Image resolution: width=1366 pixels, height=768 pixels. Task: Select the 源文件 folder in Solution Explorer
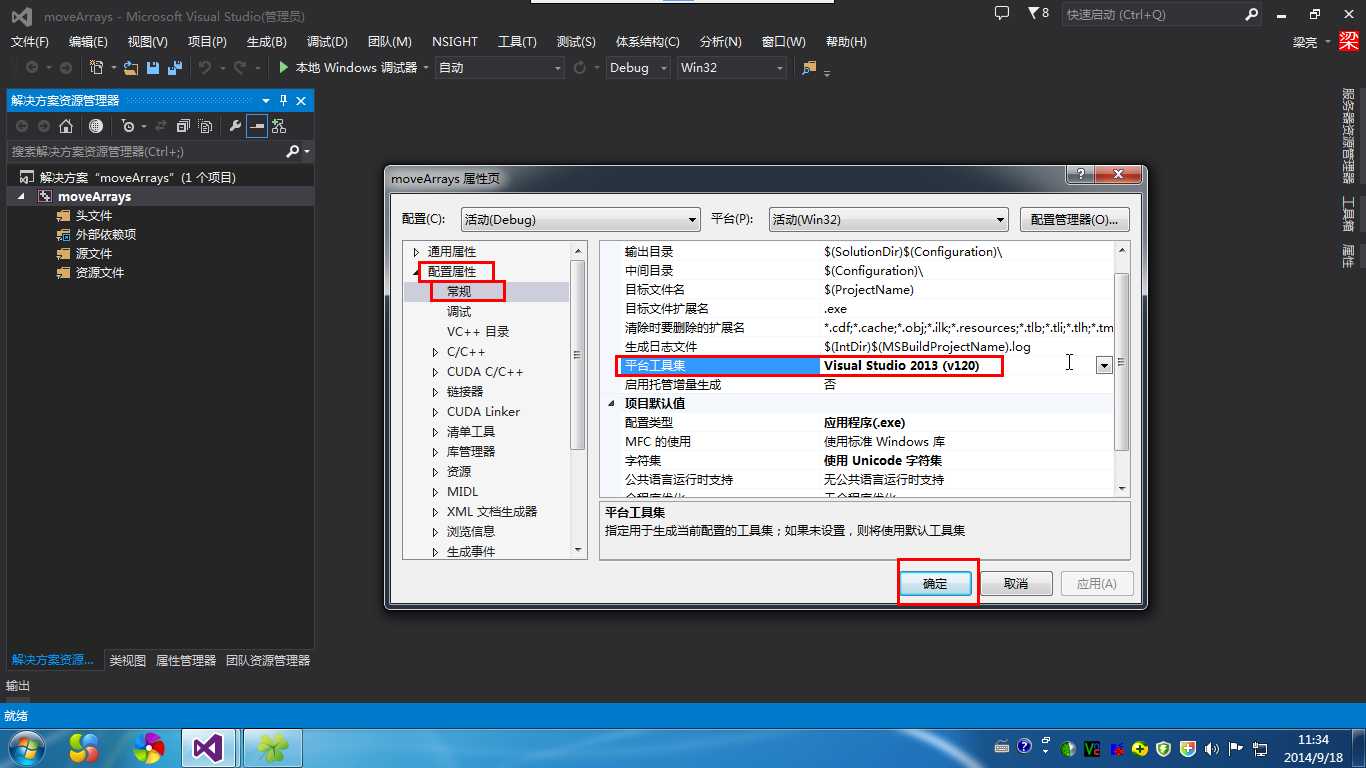[94, 253]
